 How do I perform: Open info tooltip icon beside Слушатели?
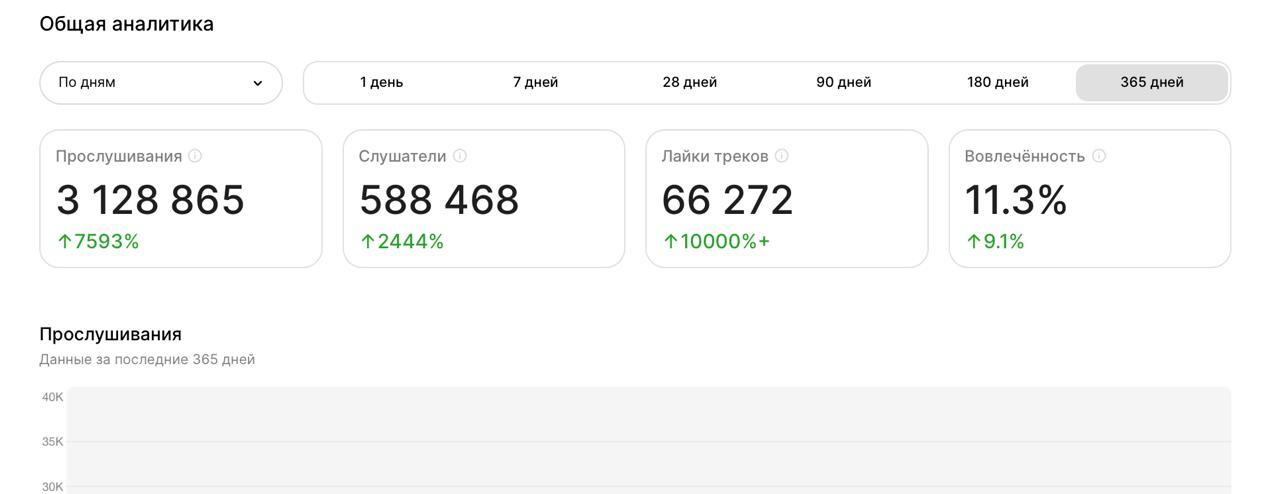point(460,156)
